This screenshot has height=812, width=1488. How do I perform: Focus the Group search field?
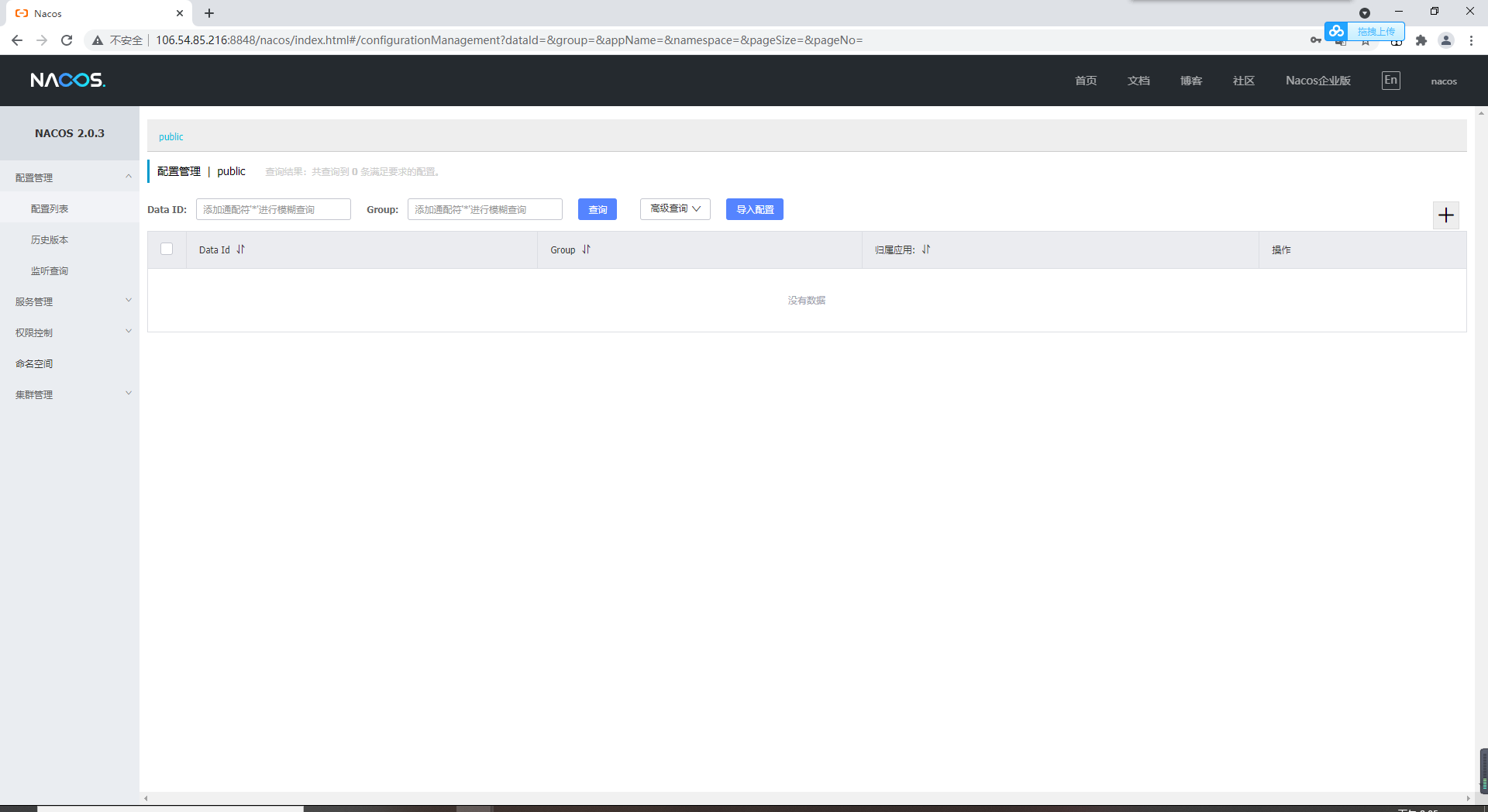point(485,209)
